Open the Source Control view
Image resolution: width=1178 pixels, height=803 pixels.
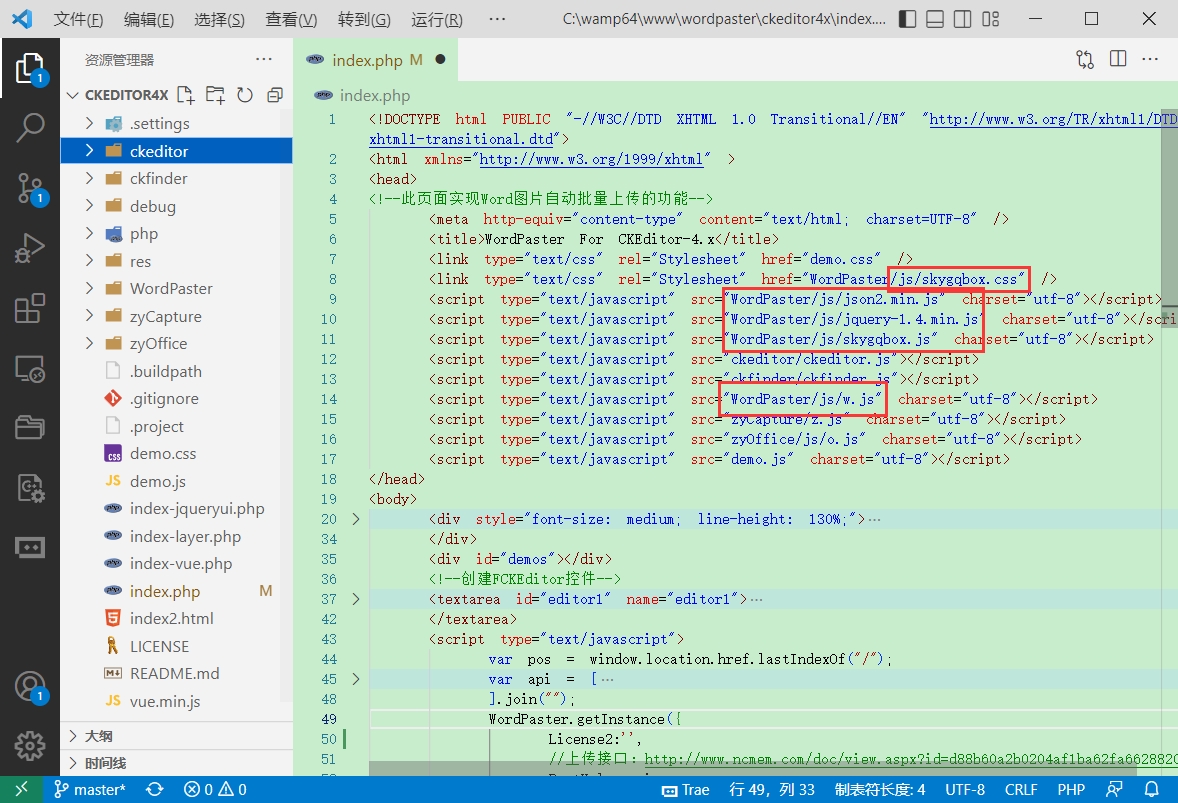[x=30, y=187]
